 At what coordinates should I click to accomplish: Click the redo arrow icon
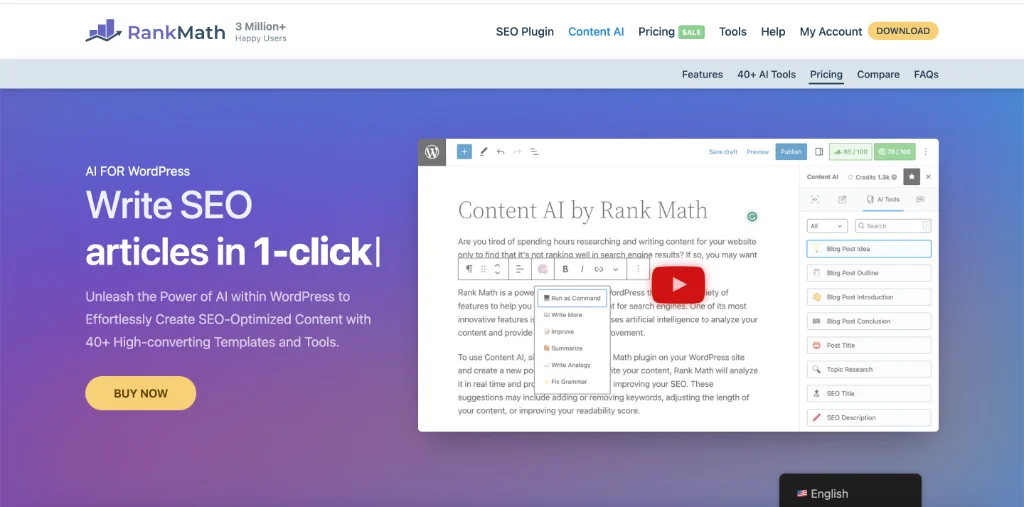pos(517,152)
